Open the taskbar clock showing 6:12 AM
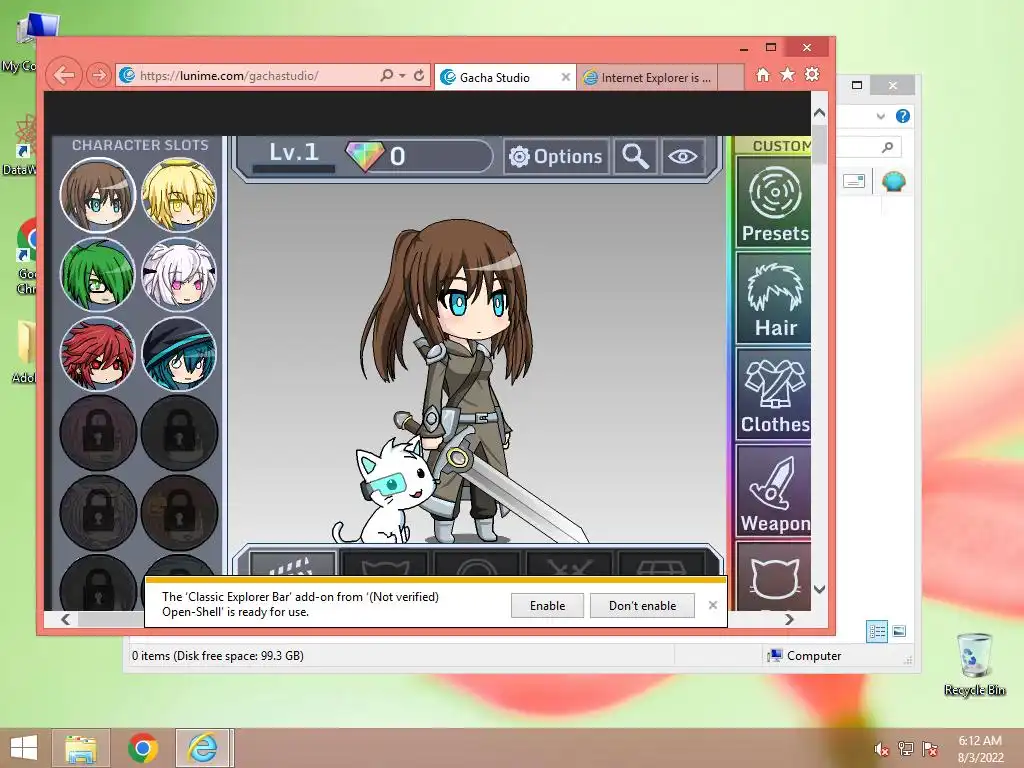The width and height of the screenshot is (1024, 768). (980, 748)
